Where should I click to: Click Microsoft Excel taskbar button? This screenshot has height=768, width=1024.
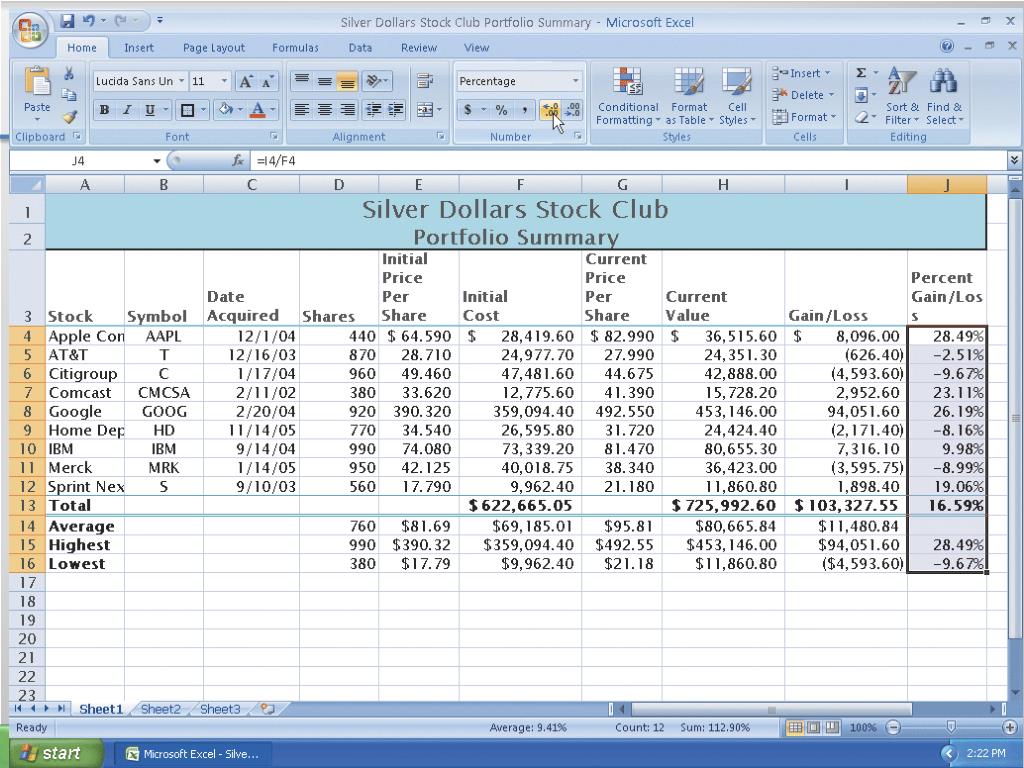tap(193, 754)
